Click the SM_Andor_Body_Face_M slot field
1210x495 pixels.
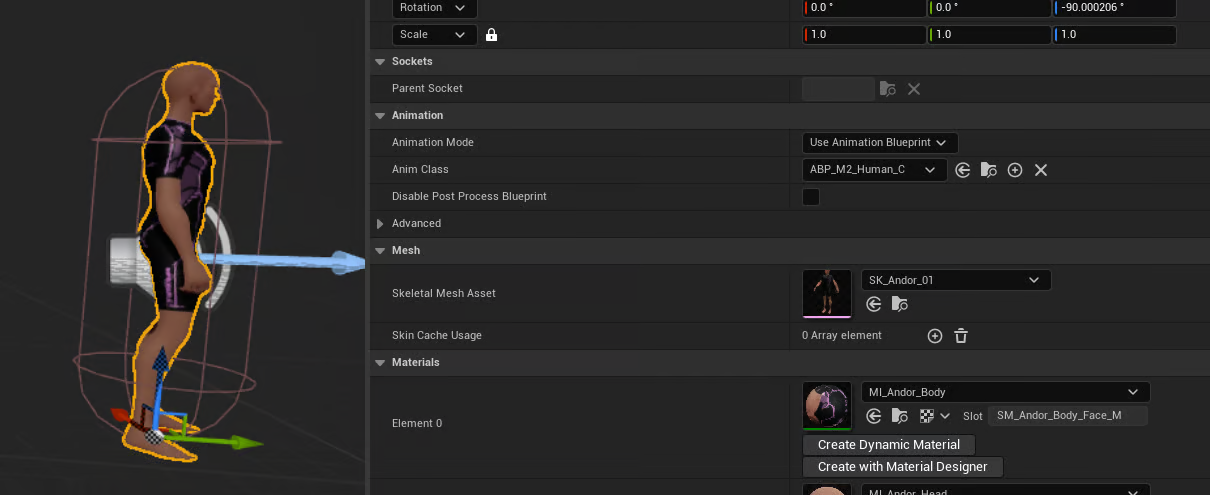(1067, 416)
